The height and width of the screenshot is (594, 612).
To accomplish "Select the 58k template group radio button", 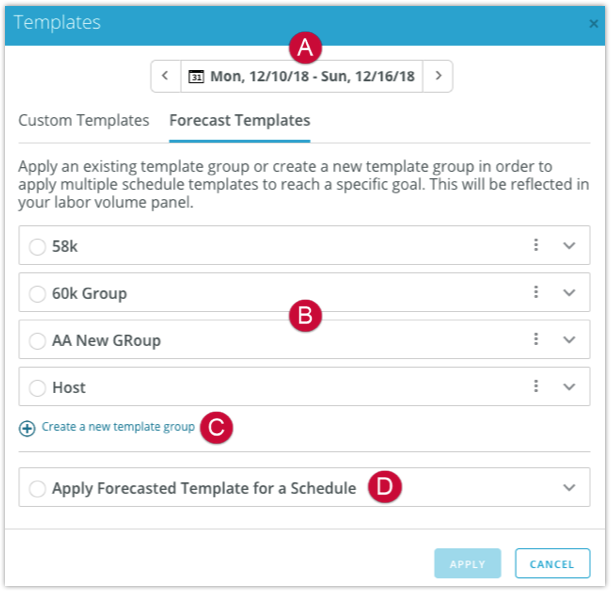I will (37, 246).
